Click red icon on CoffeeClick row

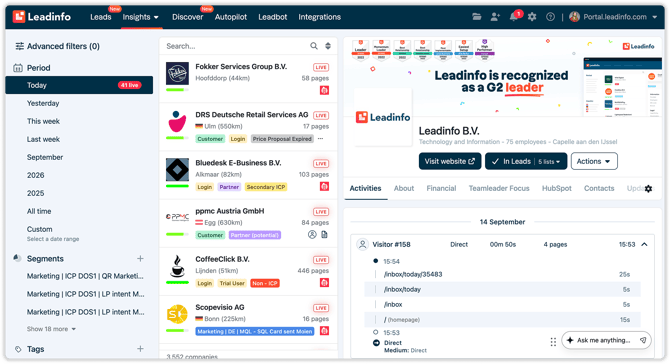click(x=324, y=282)
